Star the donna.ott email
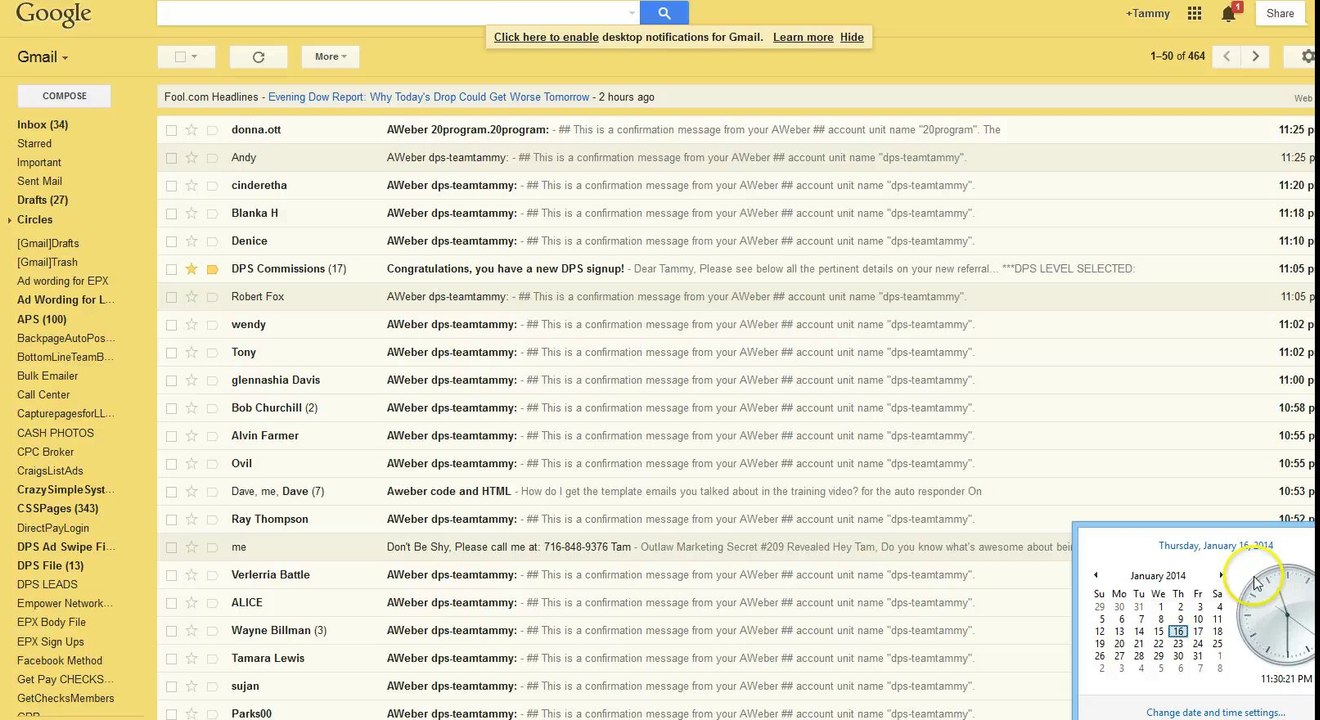 pyautogui.click(x=191, y=130)
